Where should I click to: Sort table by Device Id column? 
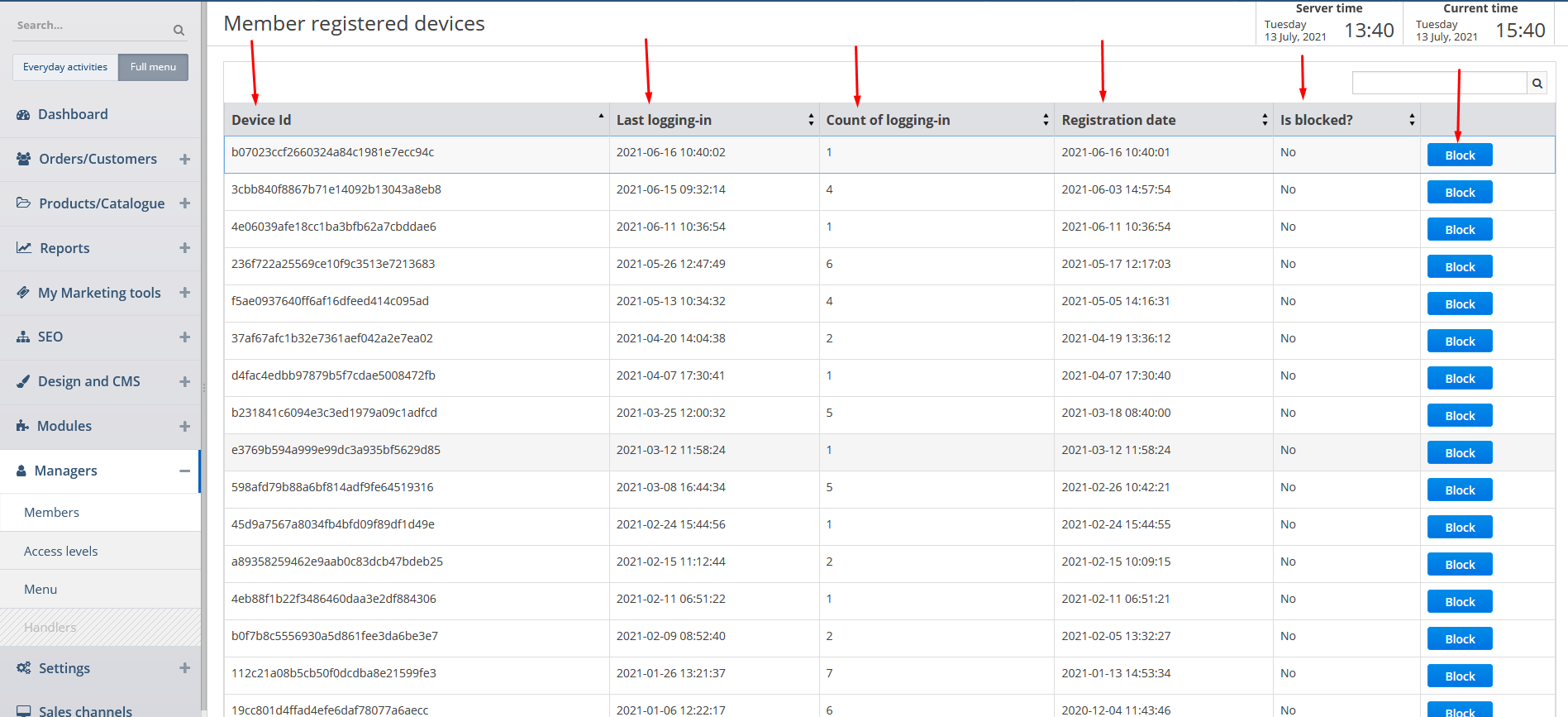pyautogui.click(x=415, y=120)
